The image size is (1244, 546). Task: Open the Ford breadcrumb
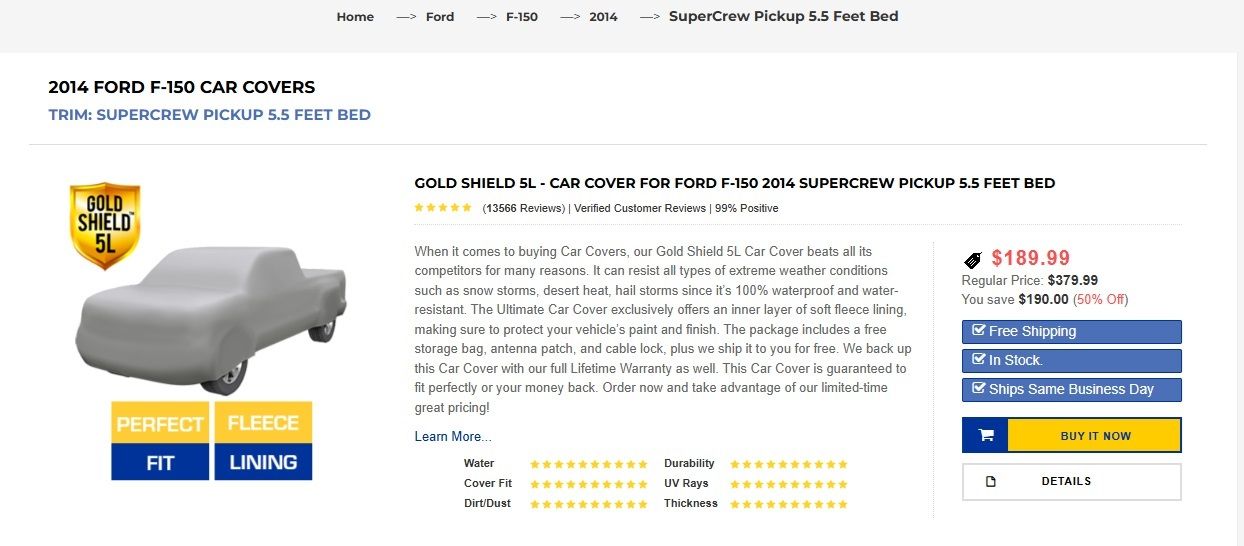[440, 17]
